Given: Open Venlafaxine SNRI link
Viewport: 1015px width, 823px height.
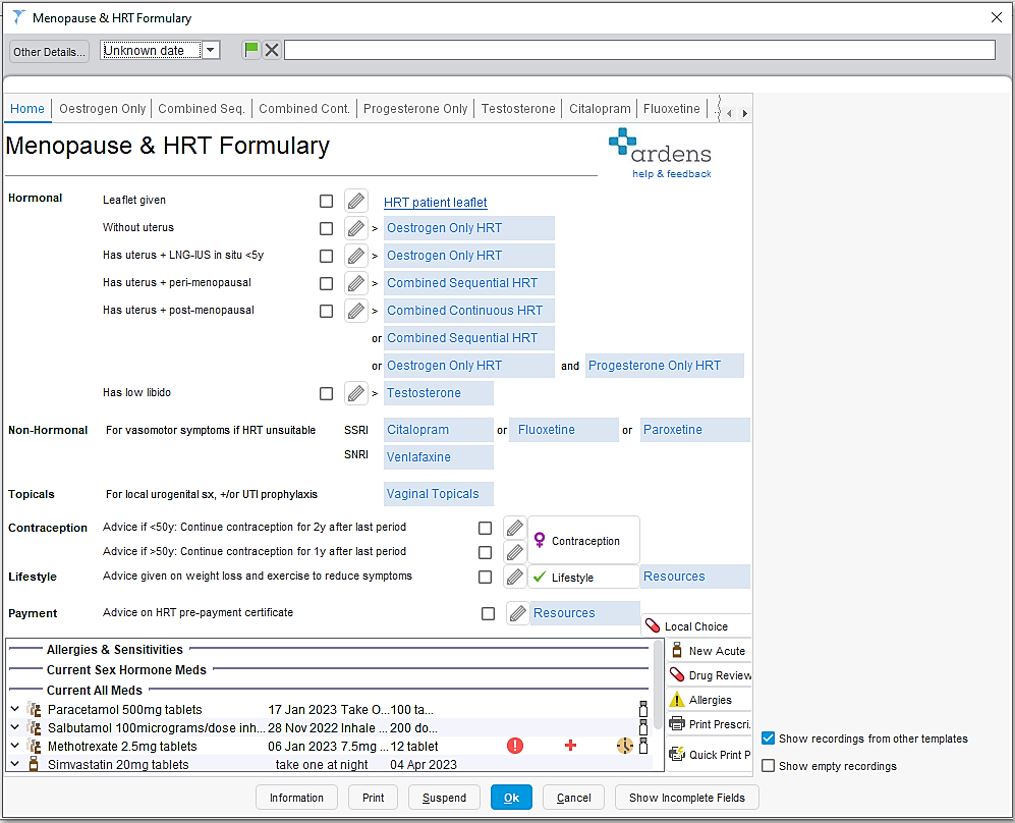Looking at the screenshot, I should click(x=438, y=457).
